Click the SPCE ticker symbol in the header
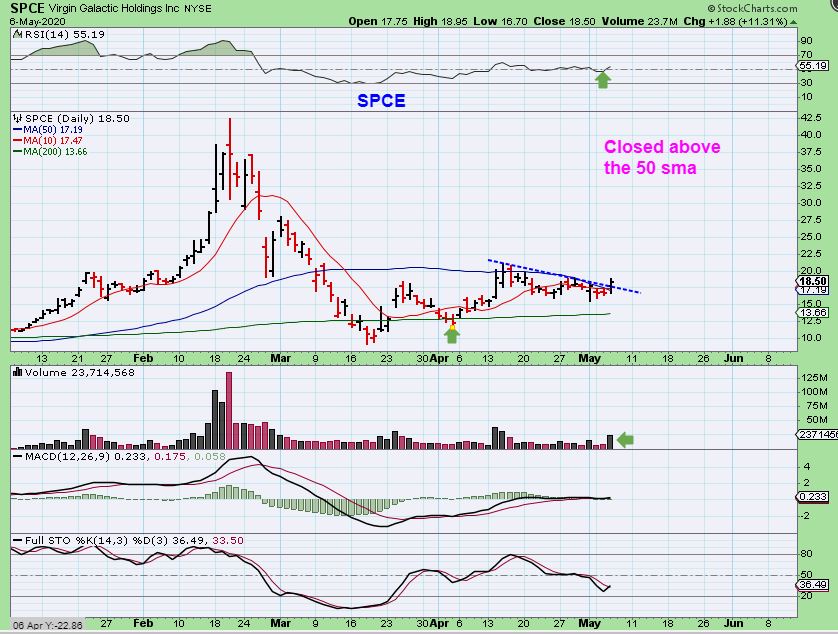The height and width of the screenshot is (634, 838). coord(27,8)
